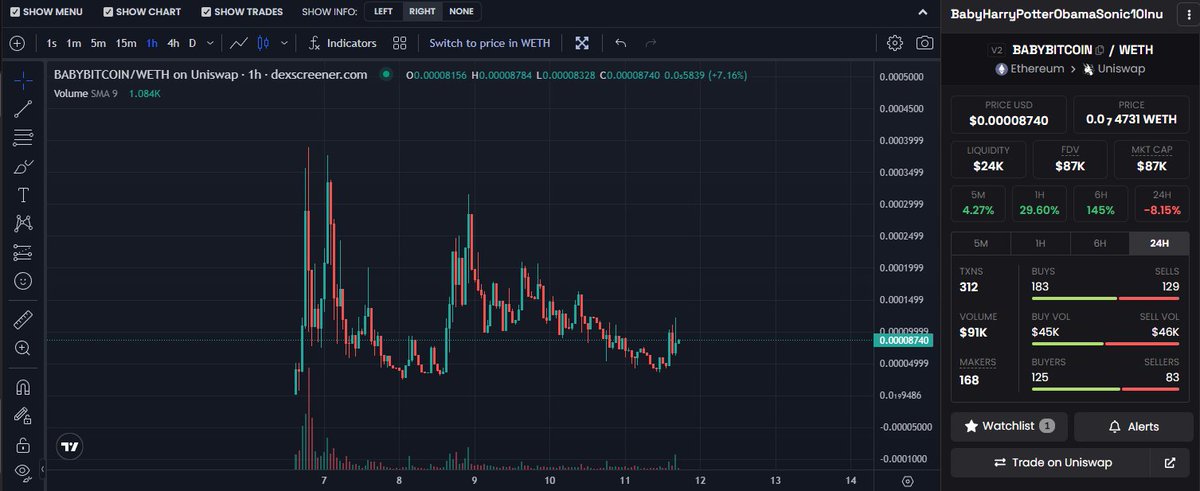
Task: Open the Indicators dialog
Action: (342, 43)
